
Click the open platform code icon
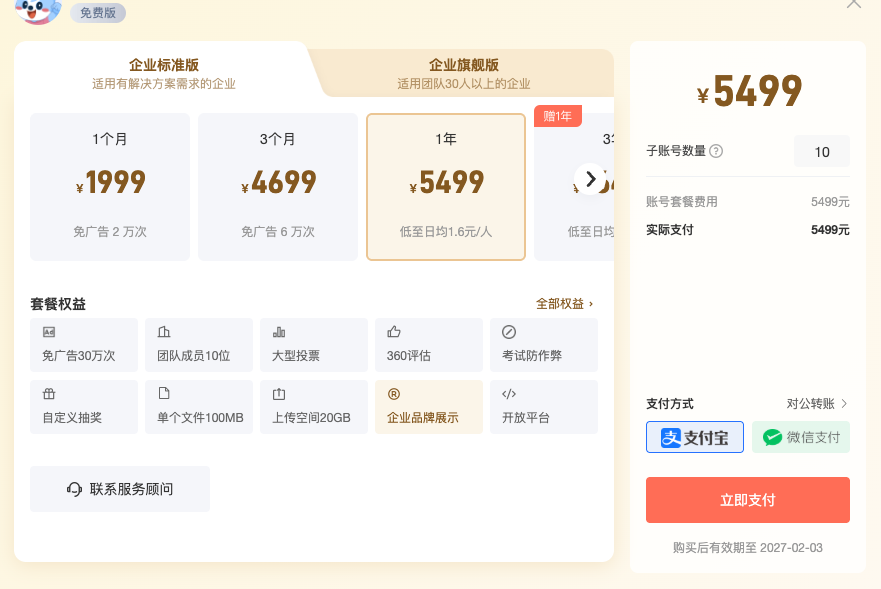pos(509,393)
